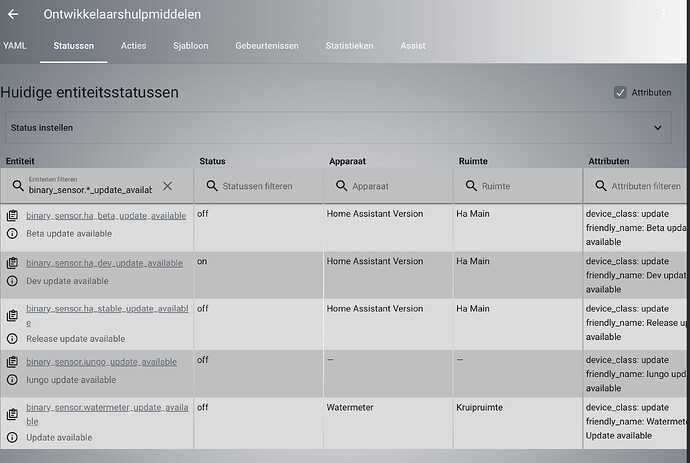Click the Entiteit column header
This screenshot has height=463, width=690.
click(x=20, y=161)
